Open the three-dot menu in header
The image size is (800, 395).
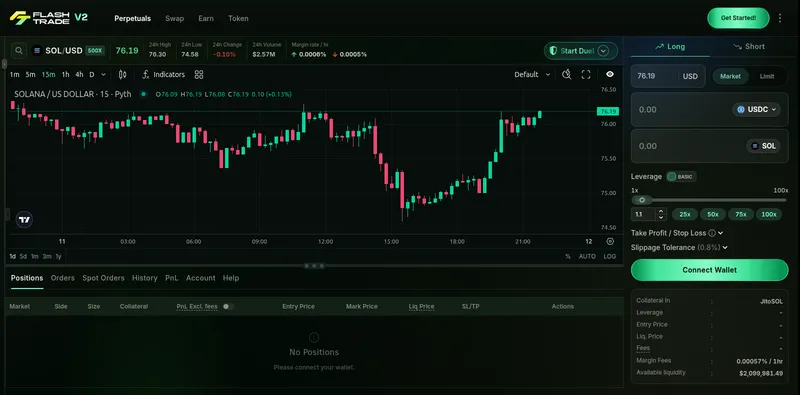coord(780,18)
